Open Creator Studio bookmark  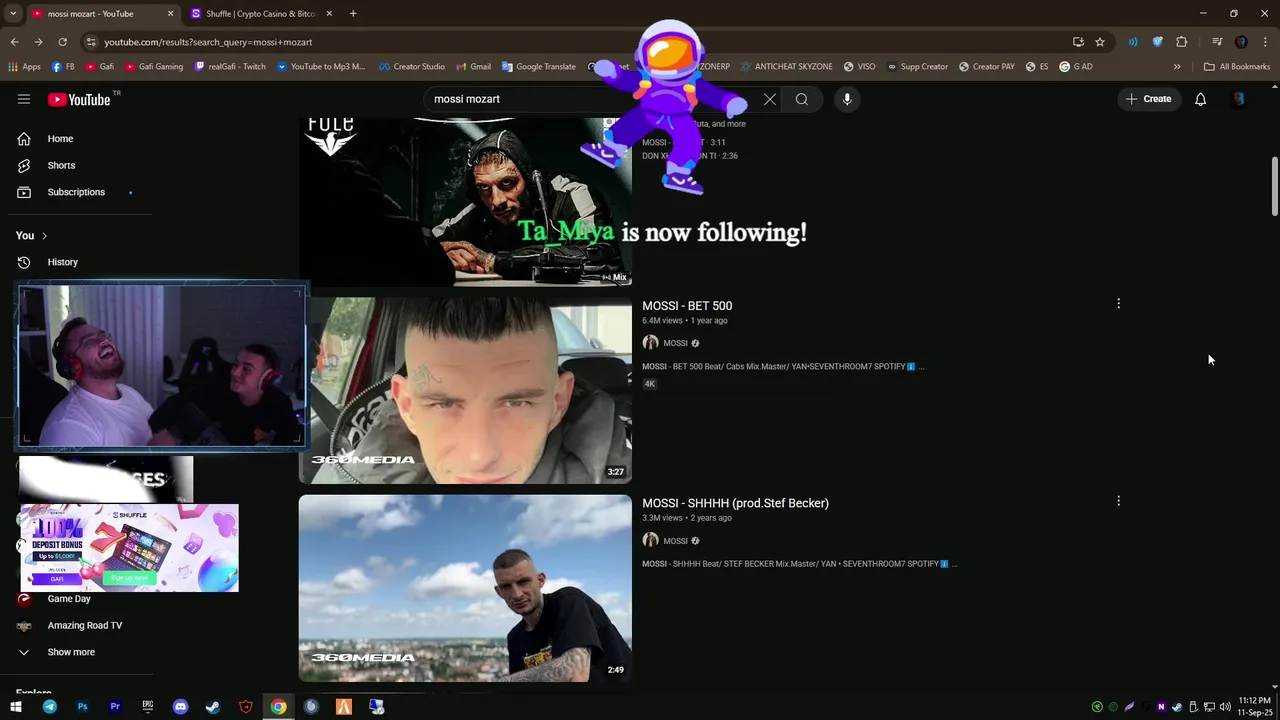coord(411,67)
